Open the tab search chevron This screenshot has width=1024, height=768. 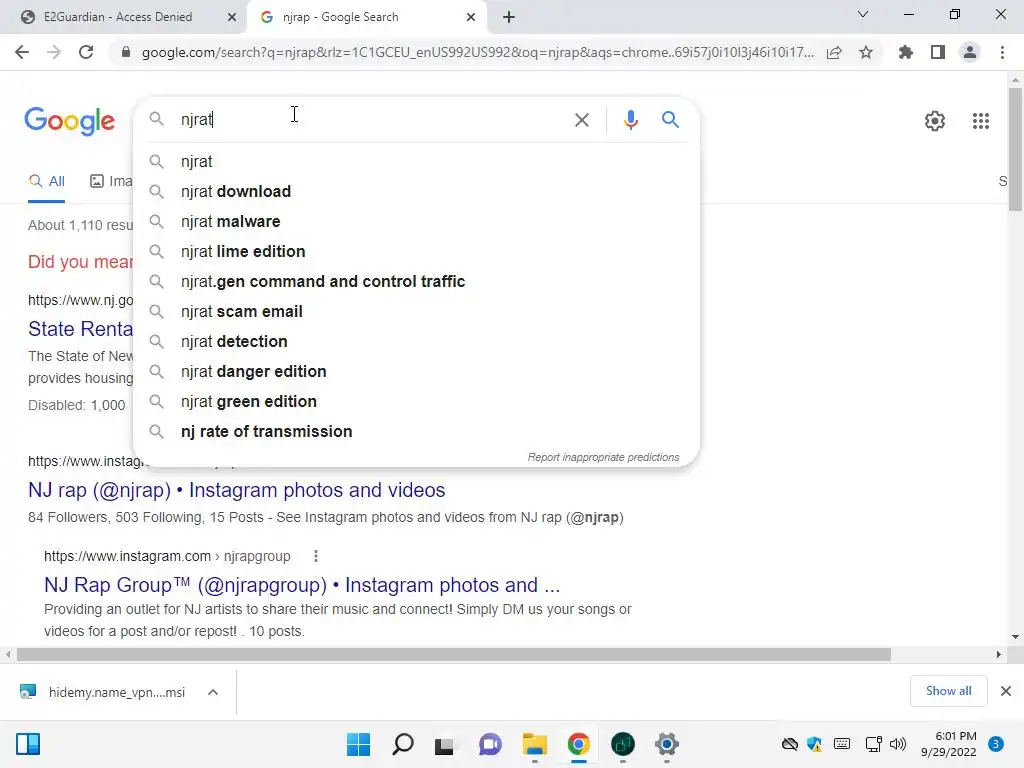[862, 14]
